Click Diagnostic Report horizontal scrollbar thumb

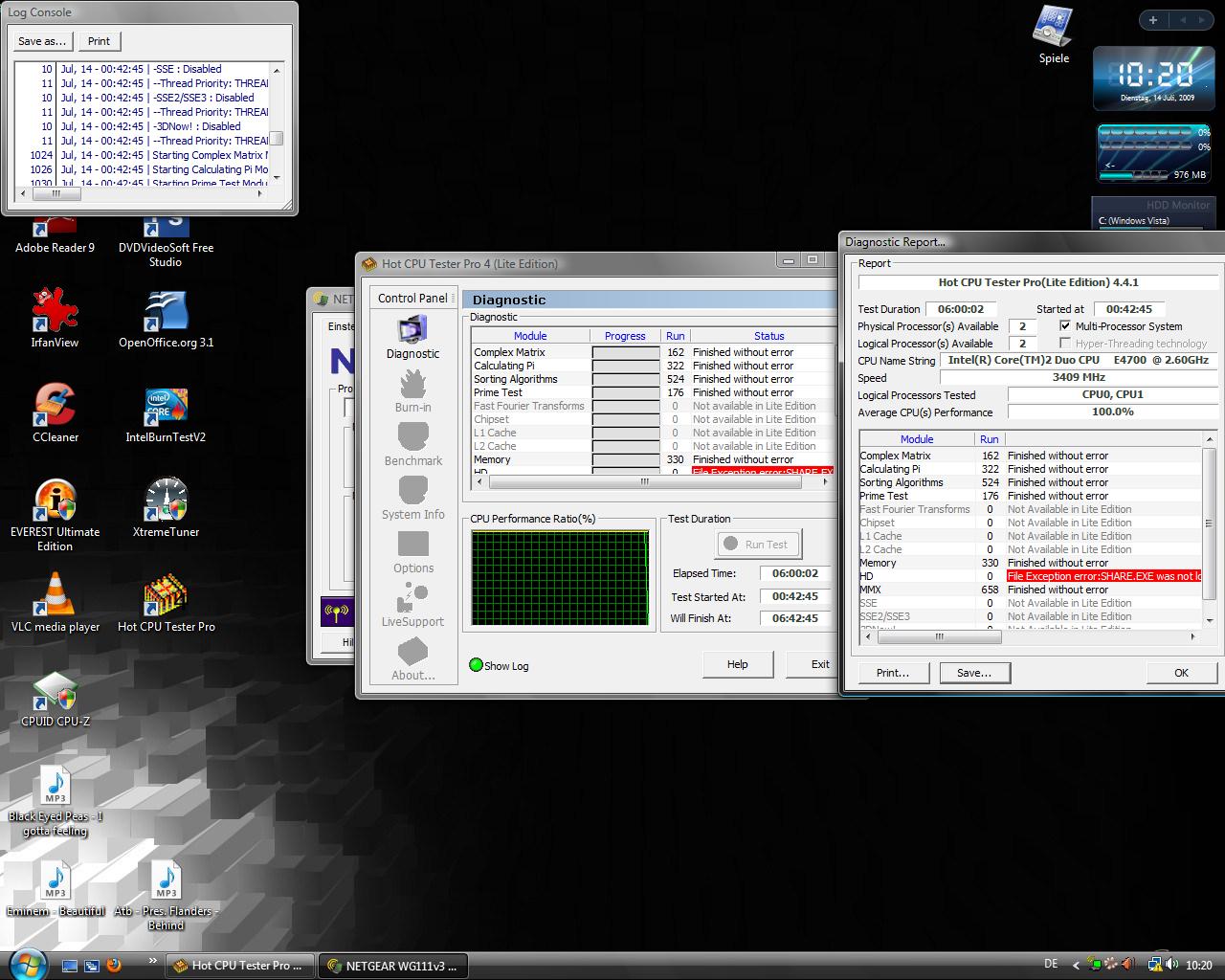pyautogui.click(x=939, y=635)
